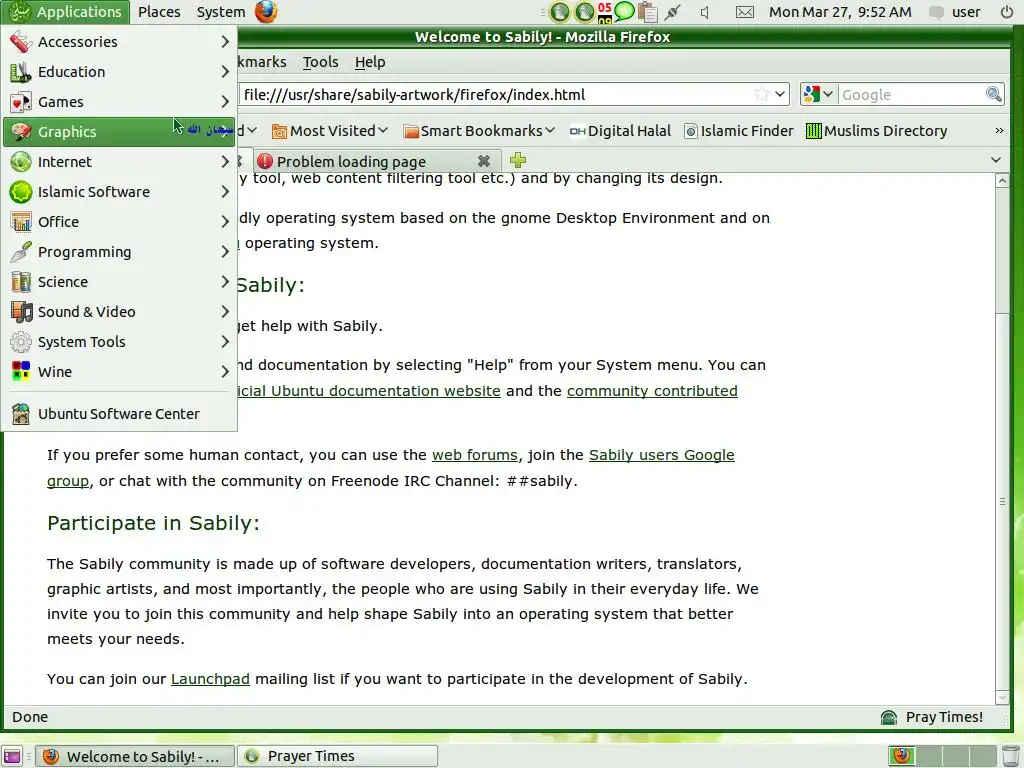This screenshot has height=768, width=1024.
Task: Show more bookmarks with the overflow chevron
Action: coord(999,131)
